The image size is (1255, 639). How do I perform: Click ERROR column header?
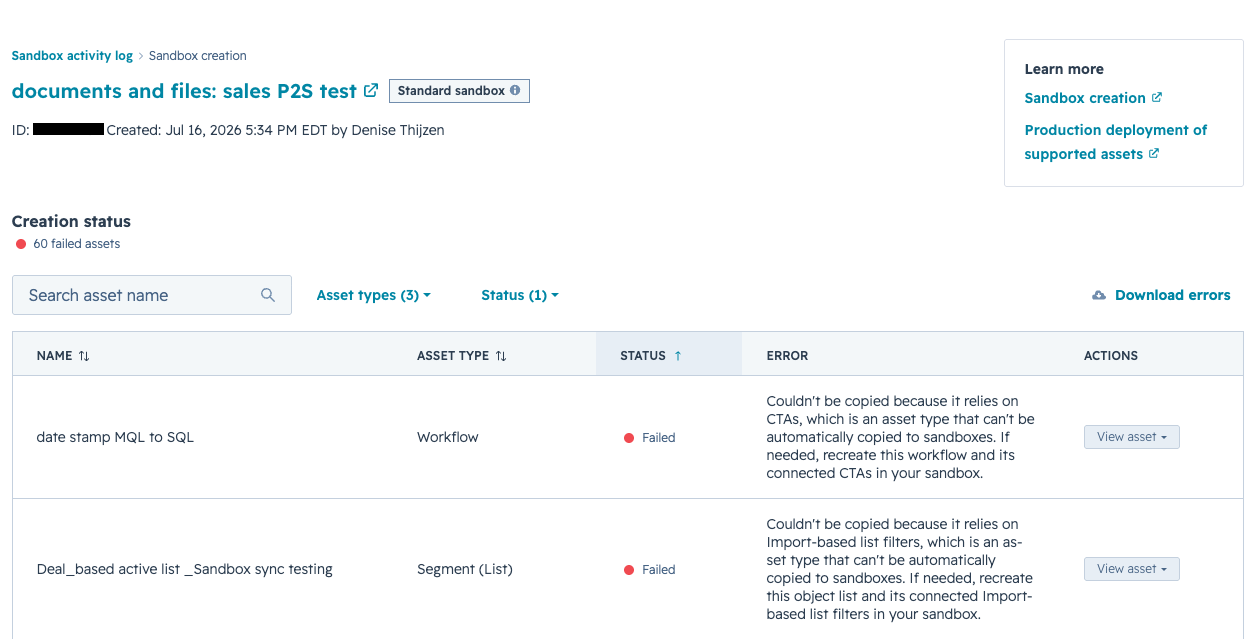(x=788, y=356)
